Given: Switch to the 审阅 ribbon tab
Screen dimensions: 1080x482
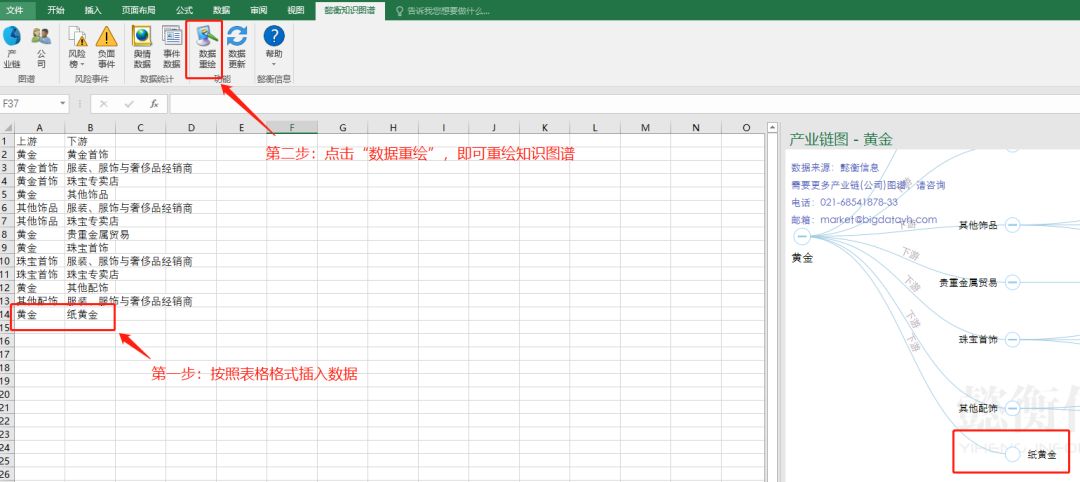Looking at the screenshot, I should [259, 10].
